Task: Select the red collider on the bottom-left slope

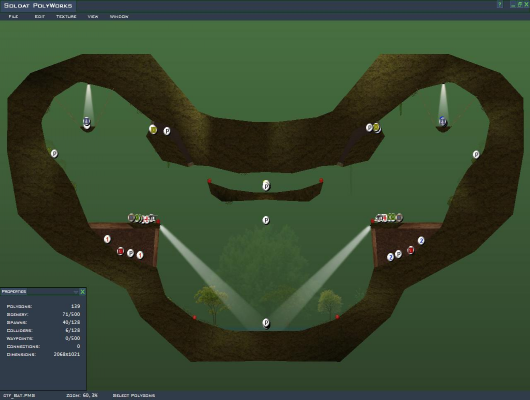Action: click(x=194, y=317)
